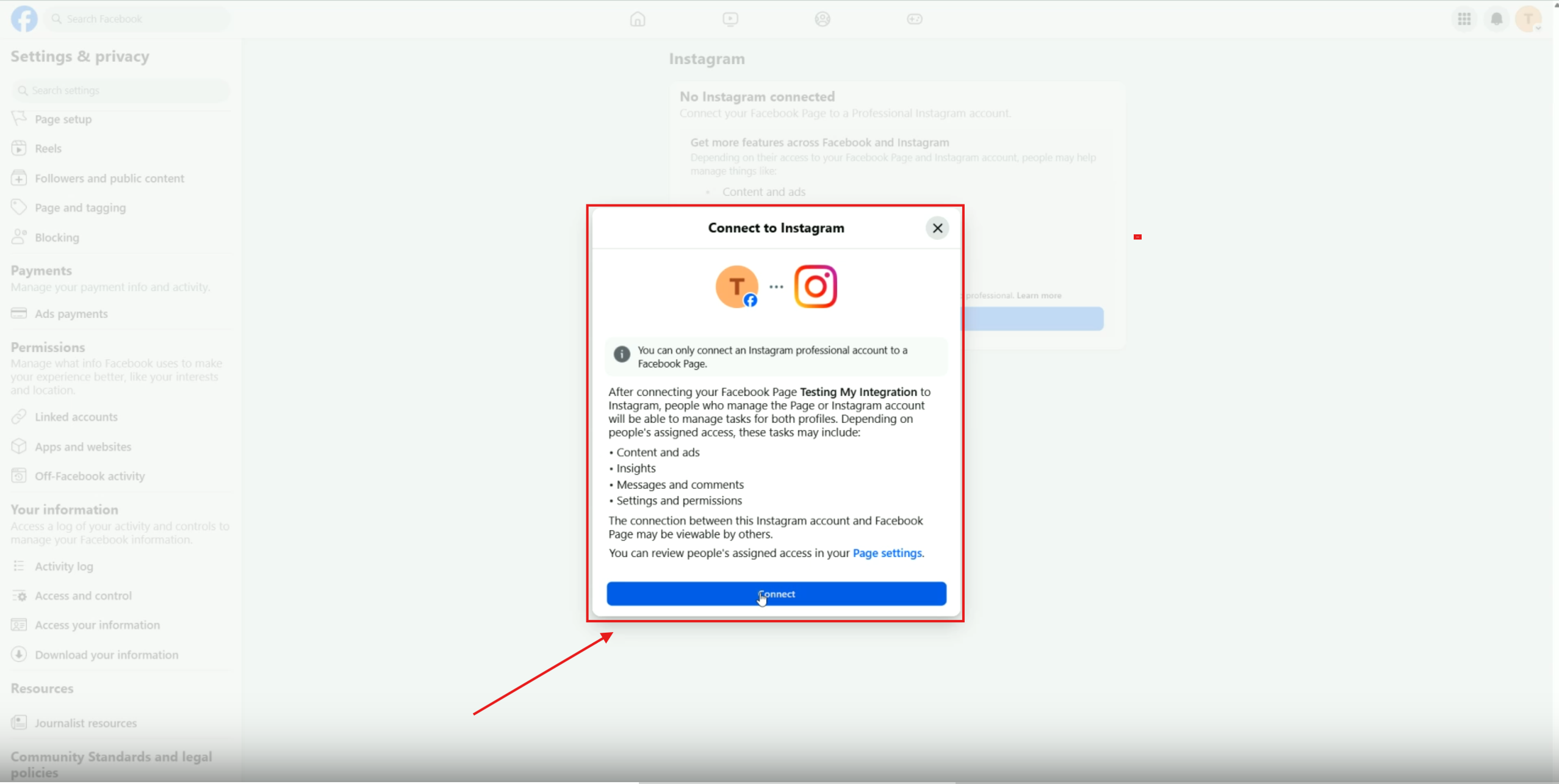Click the Off-Facebook activity icon

pos(19,476)
